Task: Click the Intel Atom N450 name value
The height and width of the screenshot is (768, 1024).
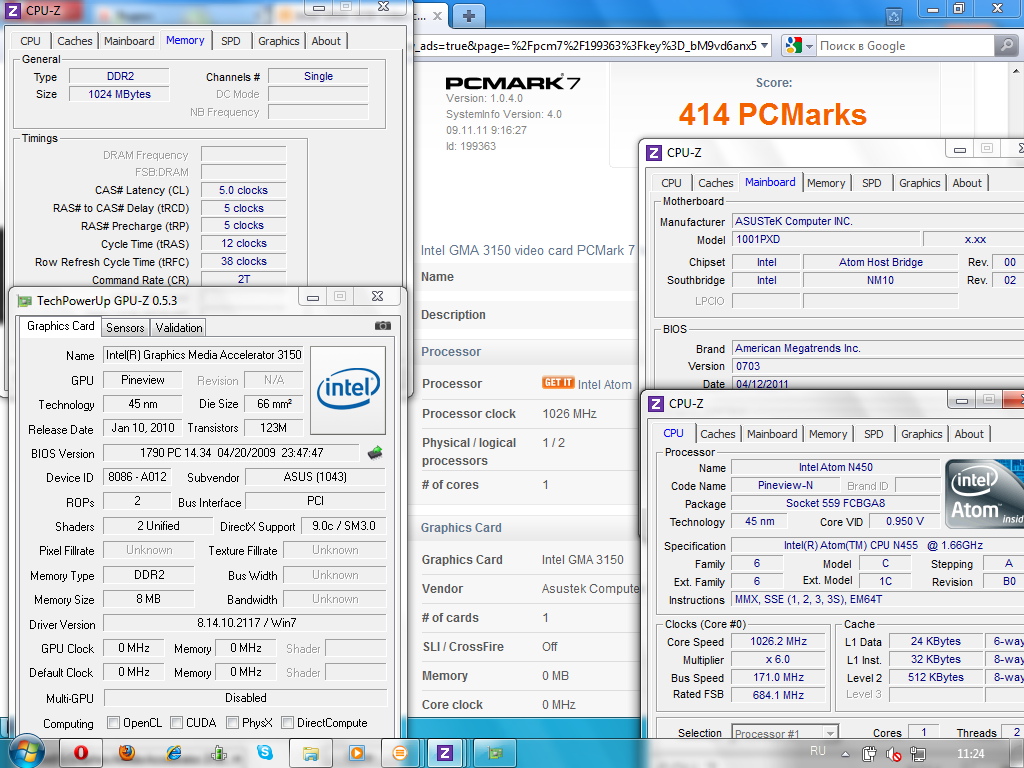Action: pos(835,467)
